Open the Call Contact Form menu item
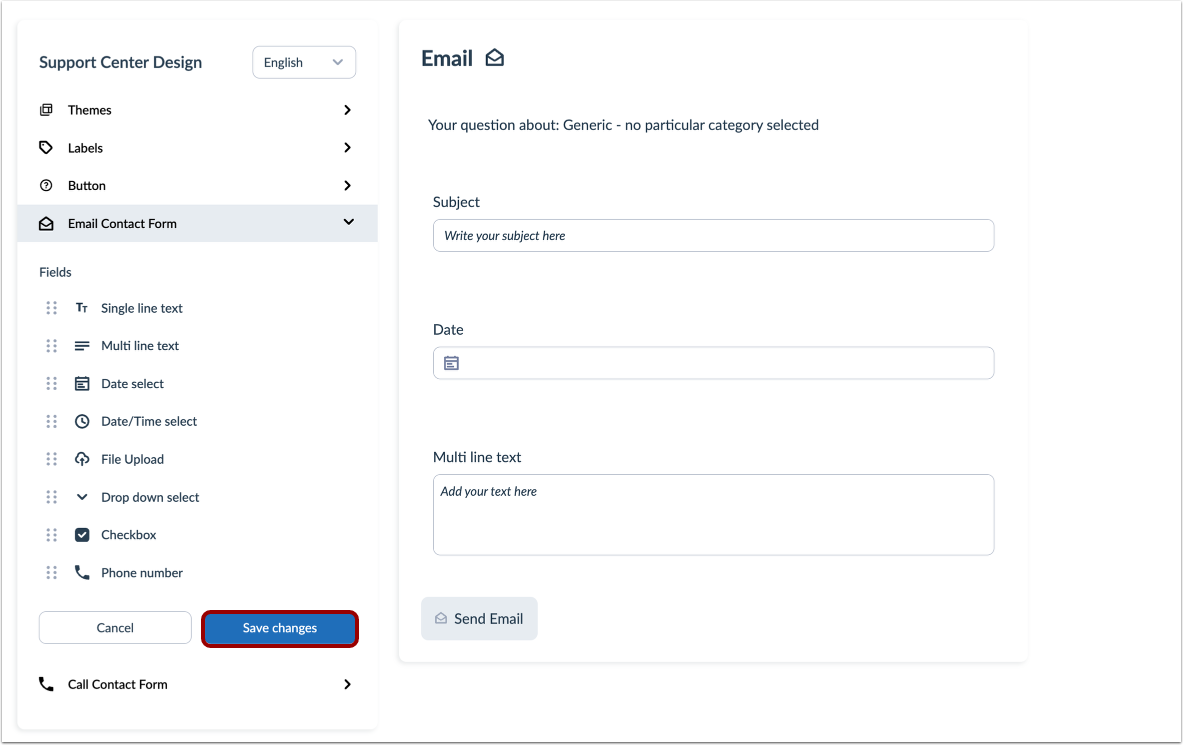The width and height of the screenshot is (1183, 745). click(197, 684)
